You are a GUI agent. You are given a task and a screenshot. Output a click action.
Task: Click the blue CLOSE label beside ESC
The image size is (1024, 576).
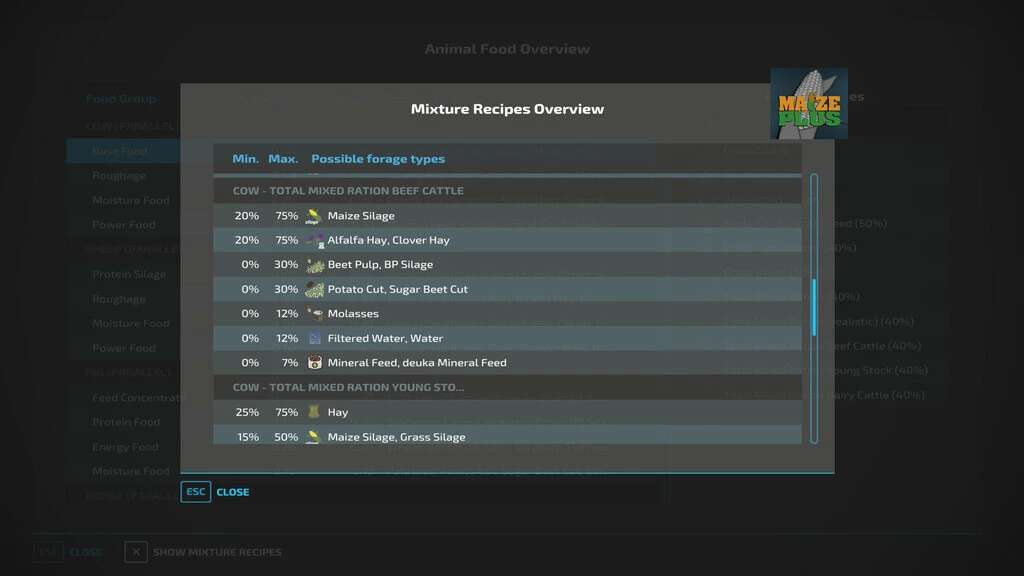[x=233, y=492]
